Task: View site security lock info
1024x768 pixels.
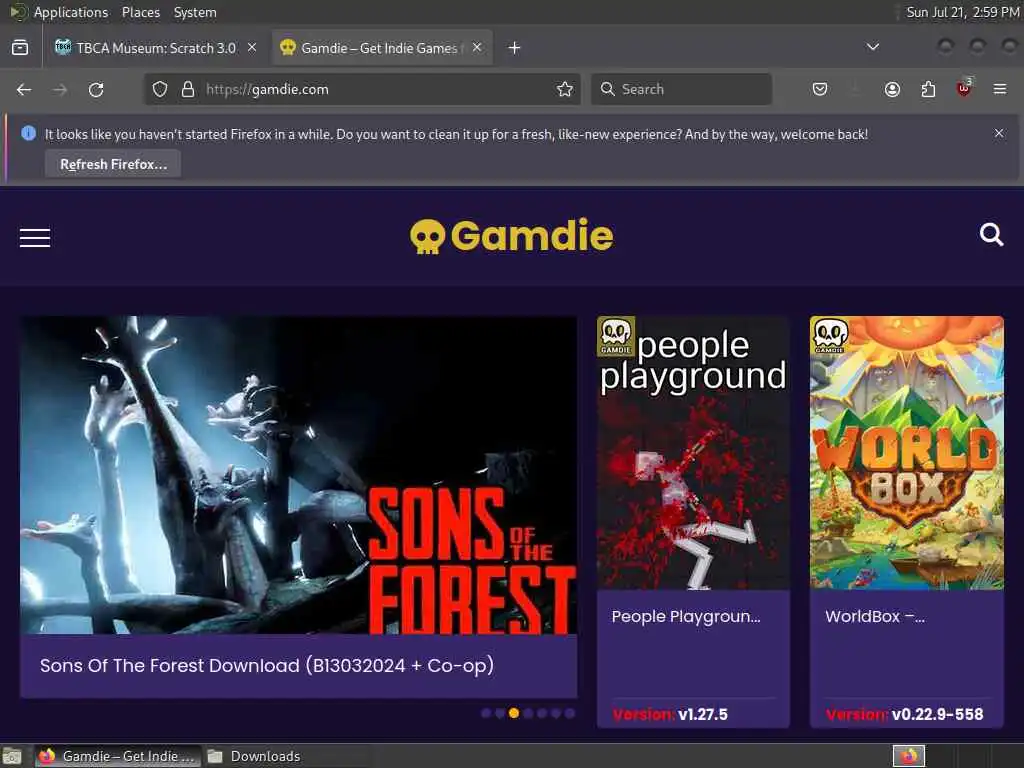Action: click(x=188, y=89)
